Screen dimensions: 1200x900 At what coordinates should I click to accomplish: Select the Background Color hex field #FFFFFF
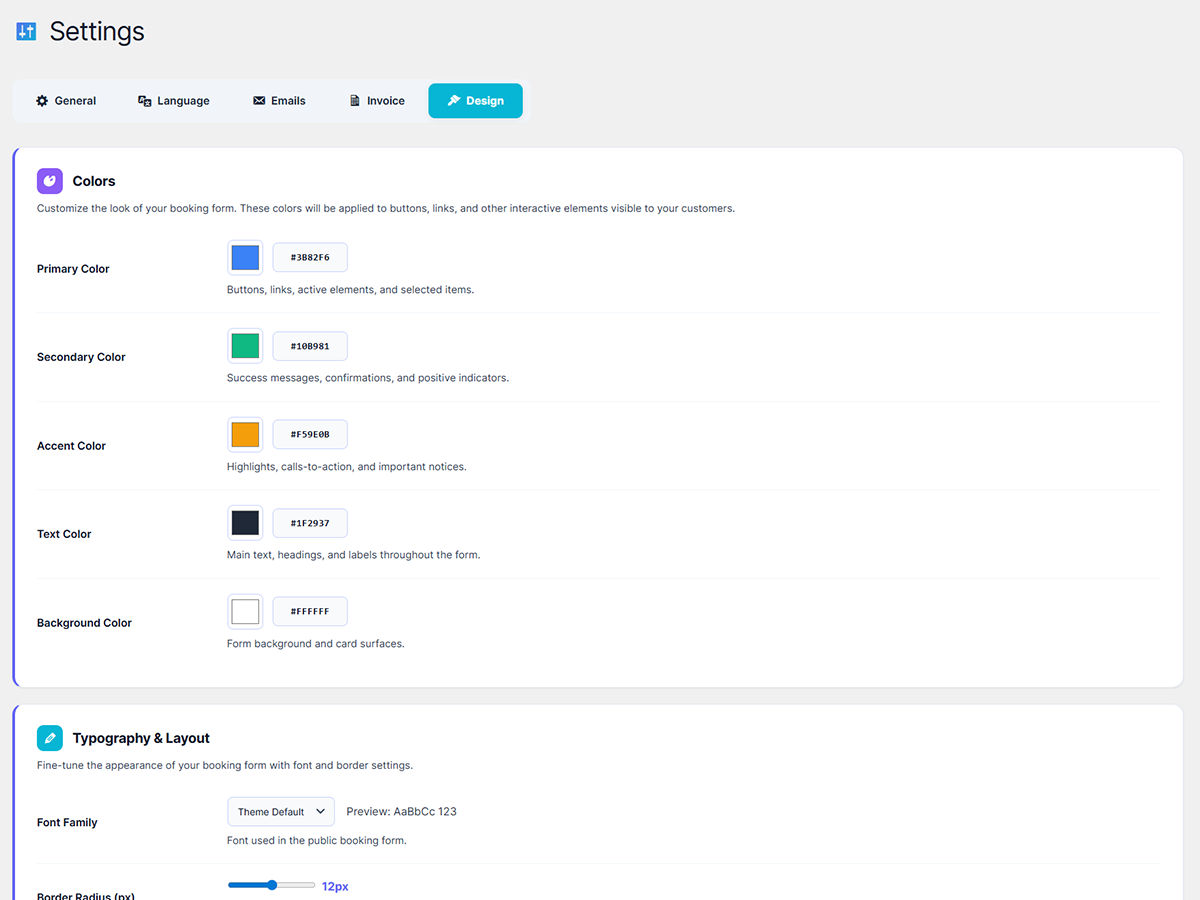click(310, 612)
